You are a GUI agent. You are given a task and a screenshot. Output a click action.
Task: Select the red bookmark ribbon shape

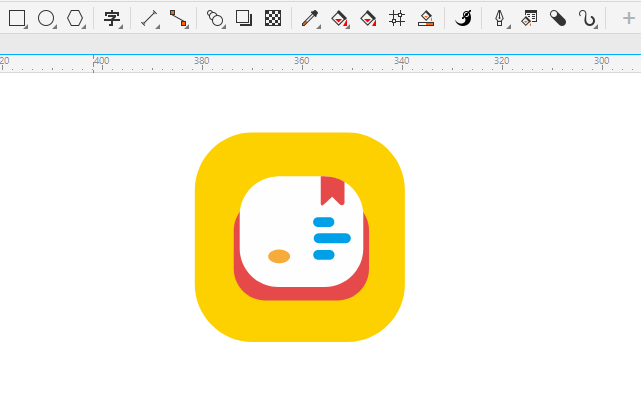[x=333, y=190]
